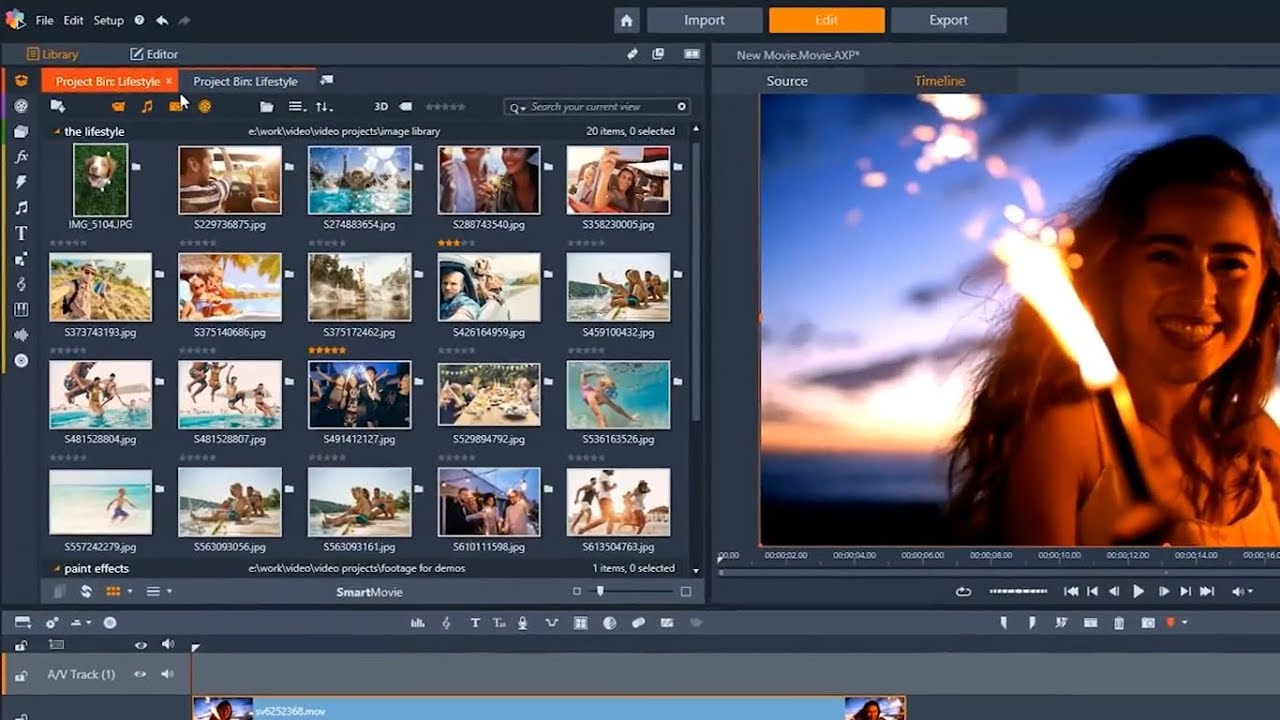Open the Project Bin icon in sidebar
This screenshot has height=720, width=1280.
coord(21,80)
